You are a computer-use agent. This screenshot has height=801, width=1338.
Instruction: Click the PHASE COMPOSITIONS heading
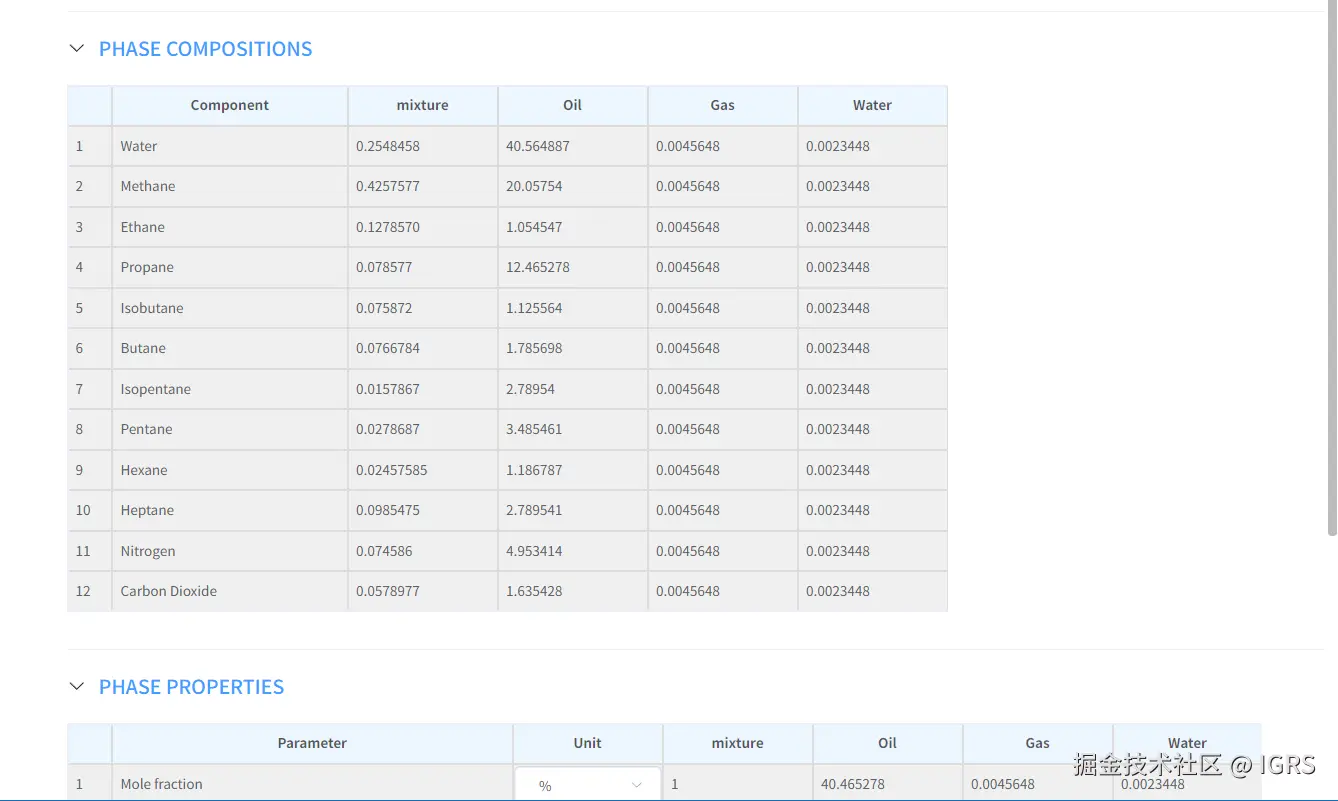[205, 49]
